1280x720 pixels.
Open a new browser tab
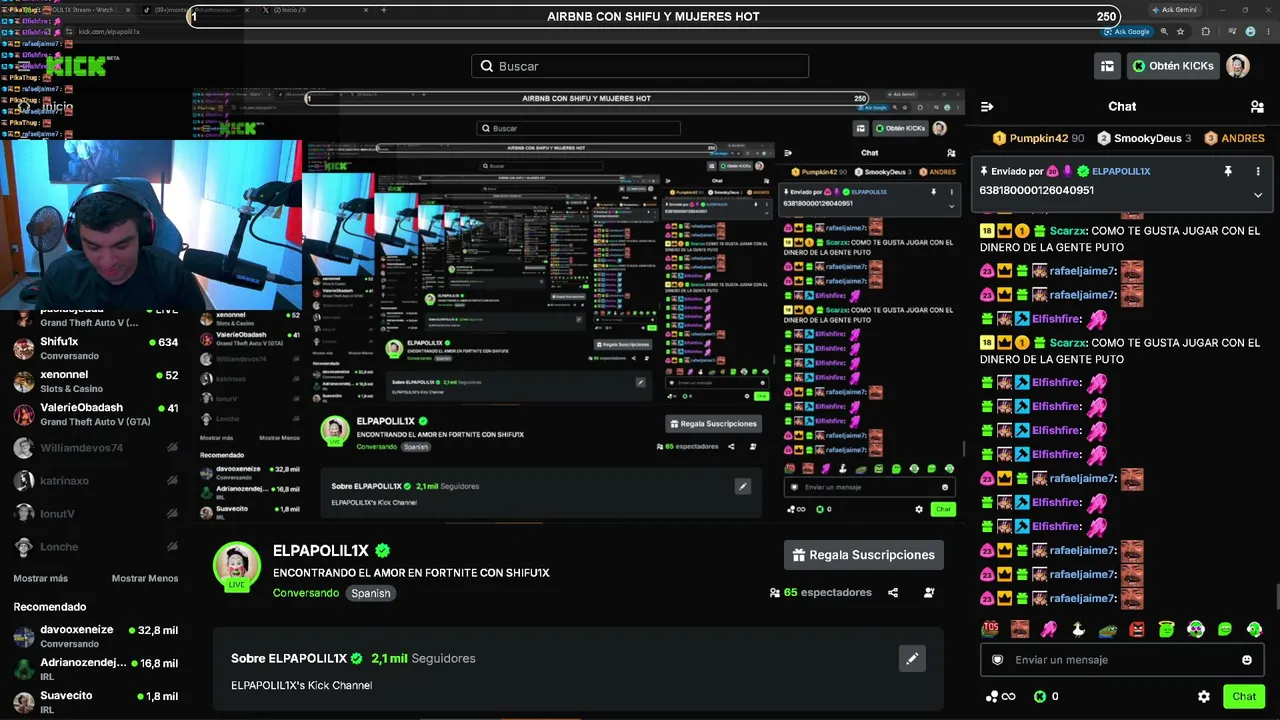coord(384,10)
